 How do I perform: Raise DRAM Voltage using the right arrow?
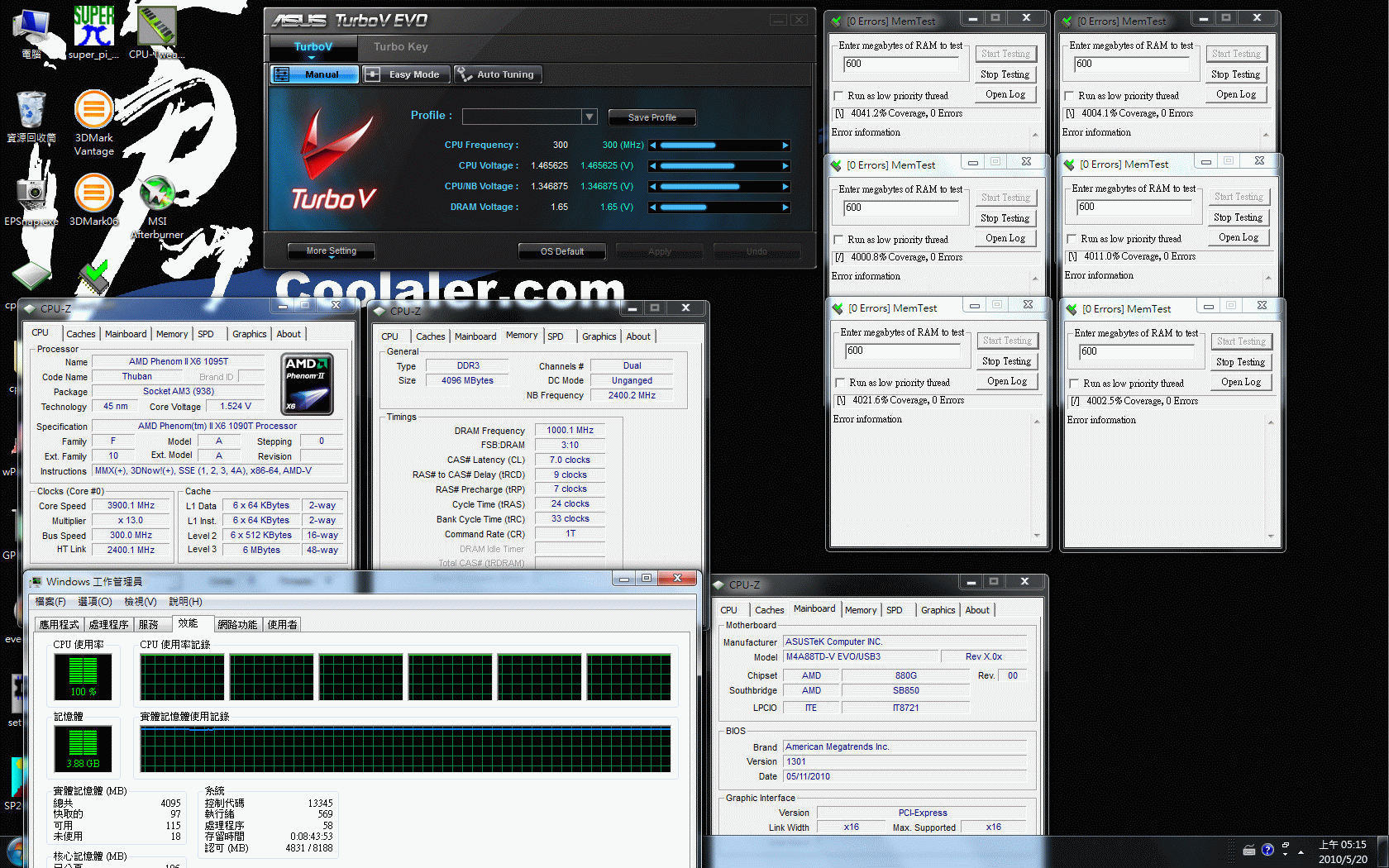tap(785, 207)
